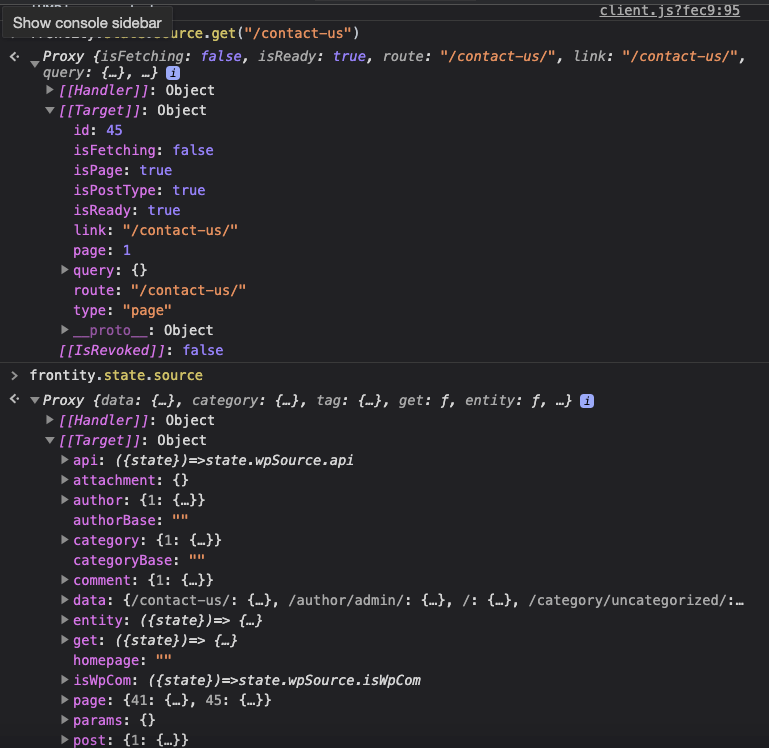
Task: Expand the api: ({state})=>state.wpSource.api property
Action: coord(65,460)
